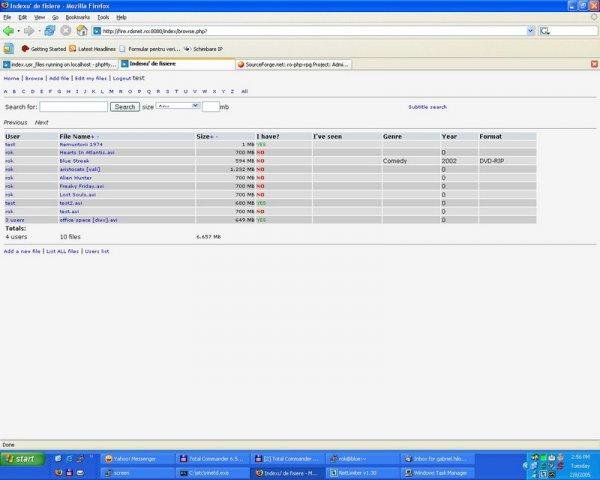
Task: Reload the current page
Action: (x=50, y=31)
